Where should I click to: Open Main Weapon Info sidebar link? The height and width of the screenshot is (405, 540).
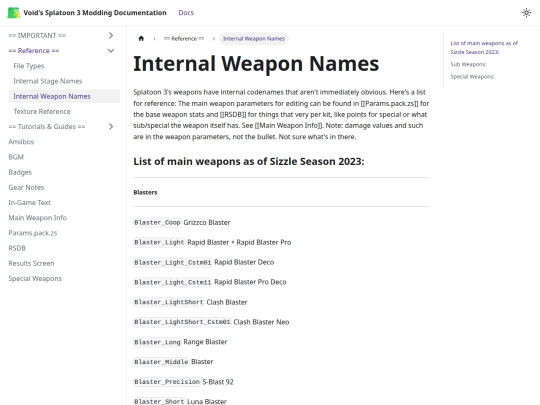[x=38, y=218]
